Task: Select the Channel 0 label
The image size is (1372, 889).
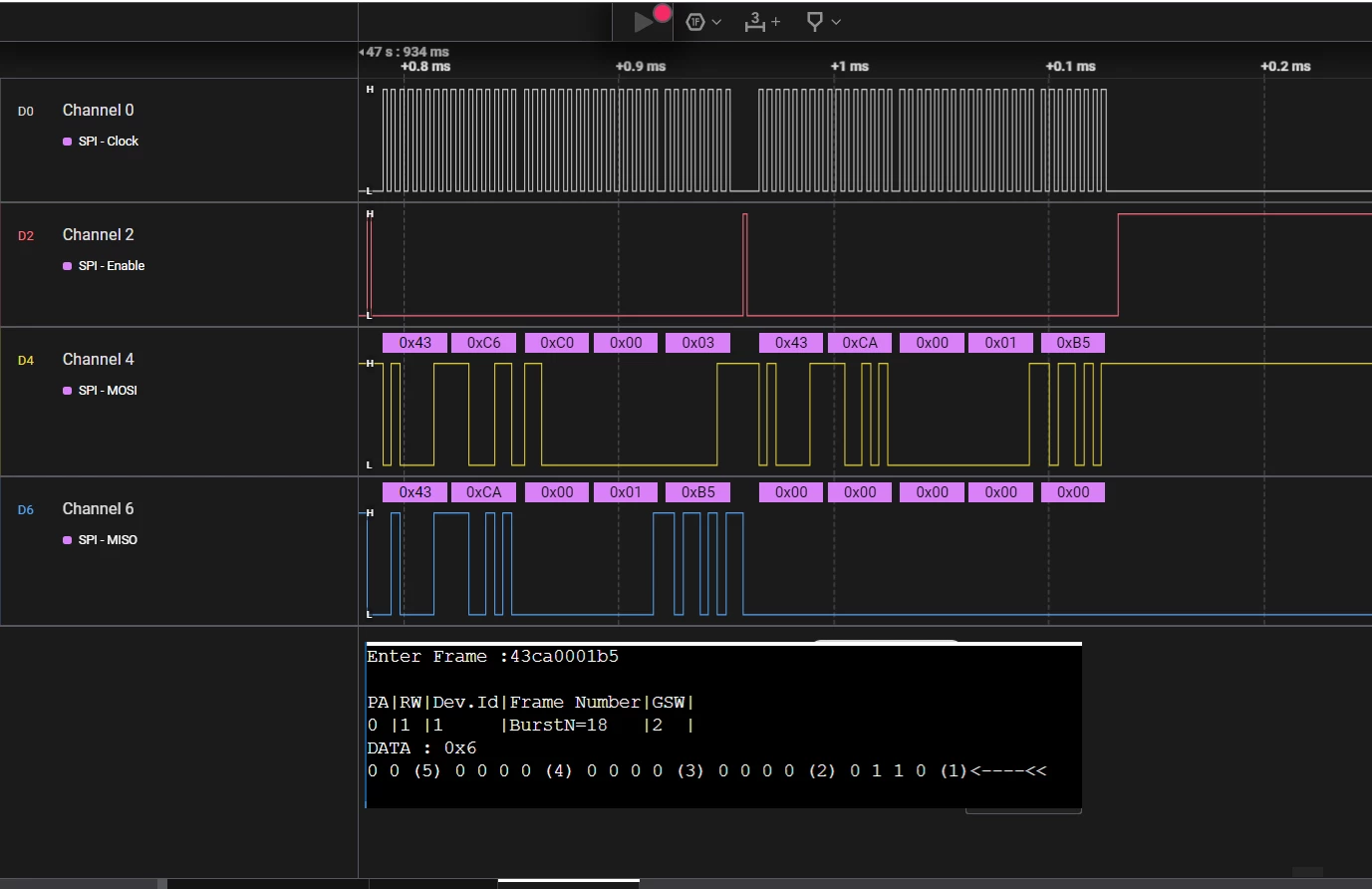Action: click(x=98, y=110)
